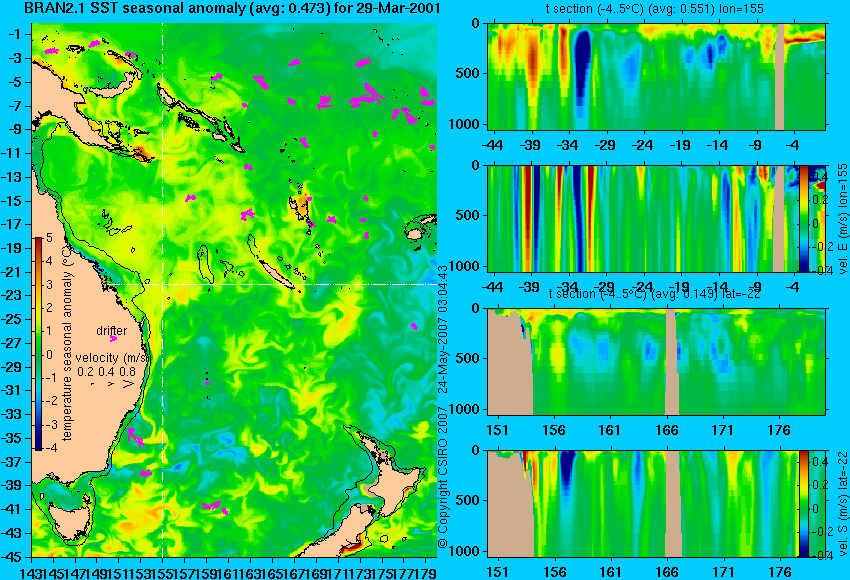Click the '© Copyright CSIRO 2007' text
Image resolution: width=850 pixels, height=580 pixels.
[443, 480]
